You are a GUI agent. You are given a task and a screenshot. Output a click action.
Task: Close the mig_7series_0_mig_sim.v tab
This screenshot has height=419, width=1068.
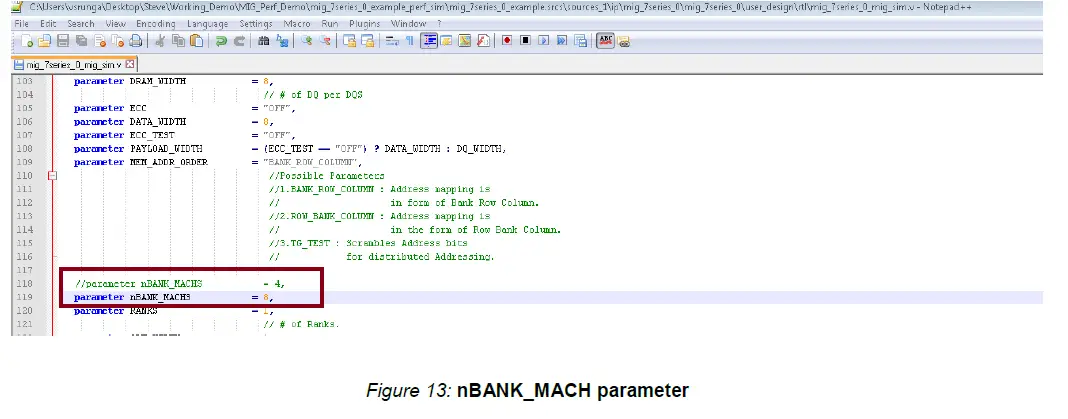pyautogui.click(x=130, y=65)
